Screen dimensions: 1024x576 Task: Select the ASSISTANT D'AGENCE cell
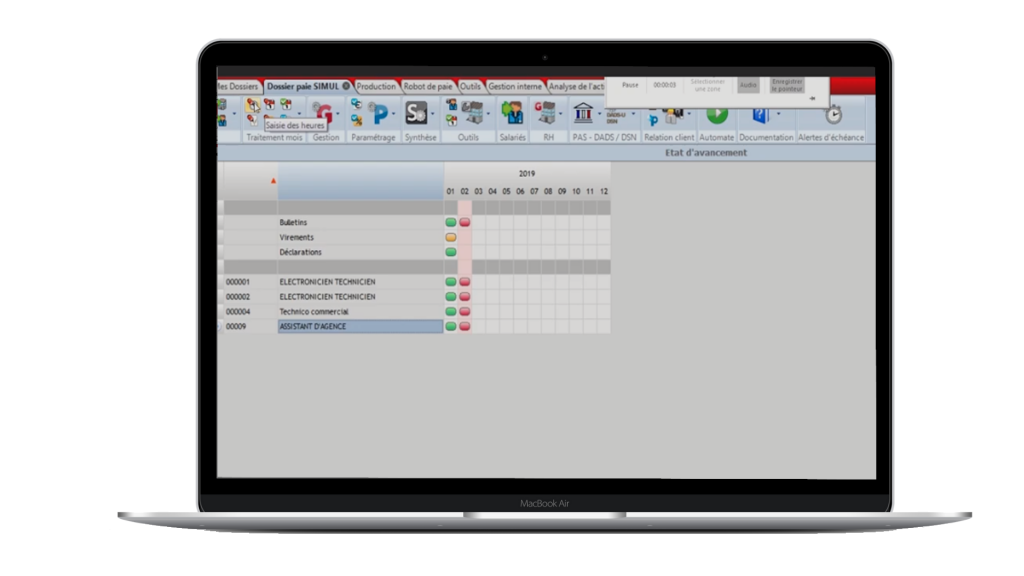pyautogui.click(x=360, y=327)
